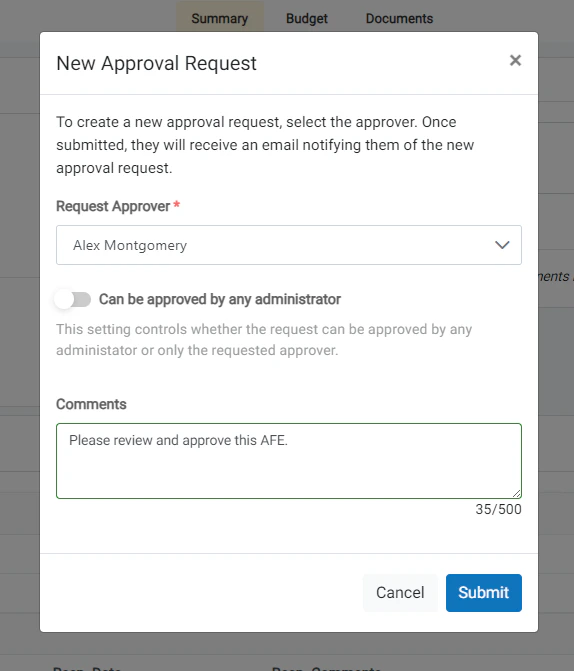This screenshot has height=671, width=574.
Task: Close the New Approval Request dialog
Action: pos(515,60)
